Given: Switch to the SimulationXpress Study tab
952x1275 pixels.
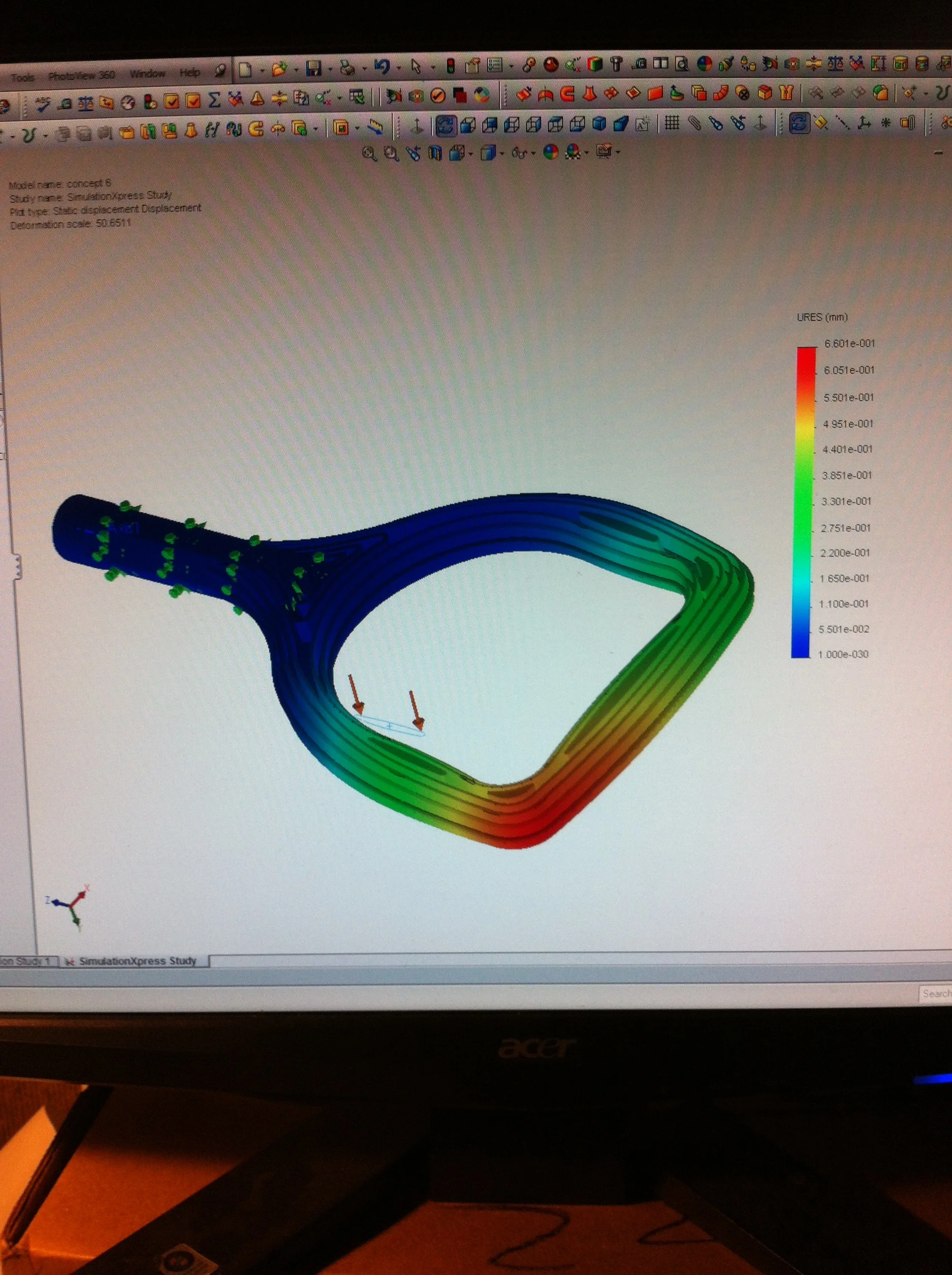Looking at the screenshot, I should [137, 961].
